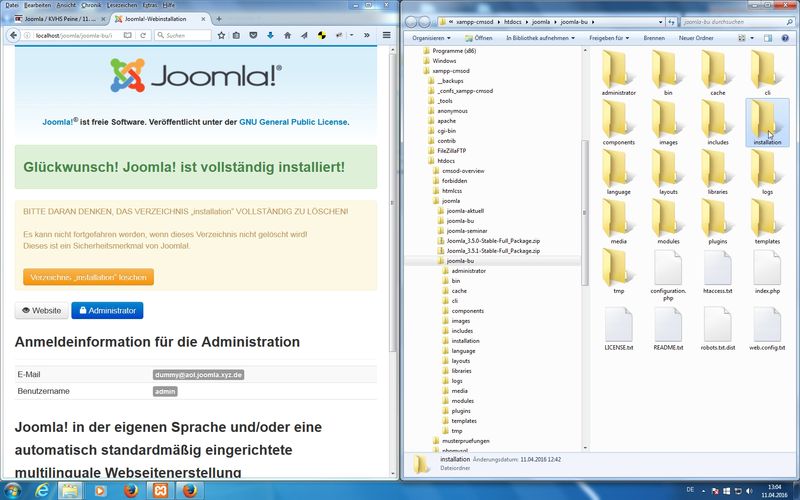The width and height of the screenshot is (800, 500).
Task: Select the templates folder icon
Action: point(767,221)
